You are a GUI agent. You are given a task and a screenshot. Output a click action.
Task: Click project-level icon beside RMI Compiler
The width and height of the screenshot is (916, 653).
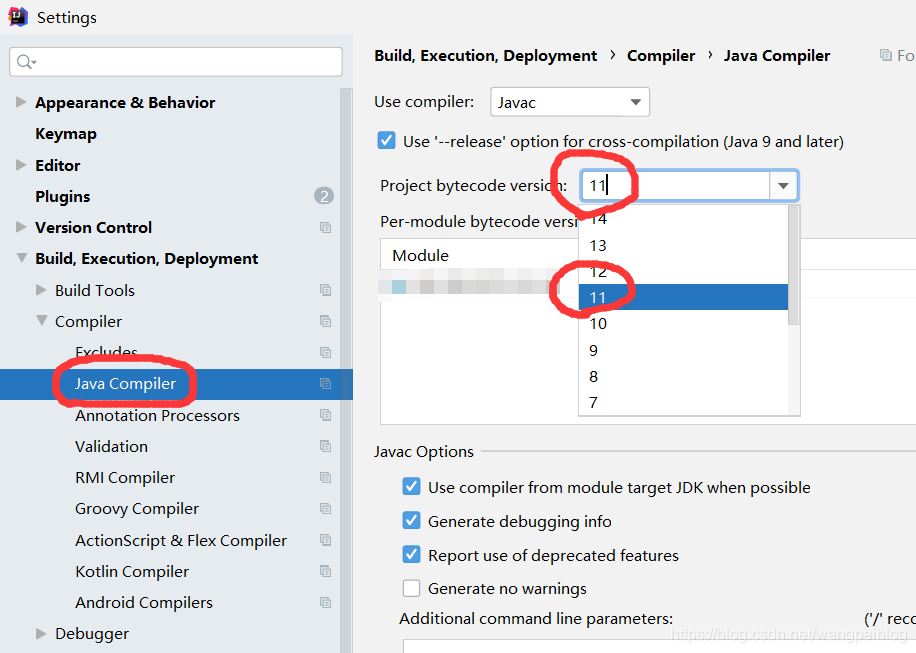click(325, 478)
